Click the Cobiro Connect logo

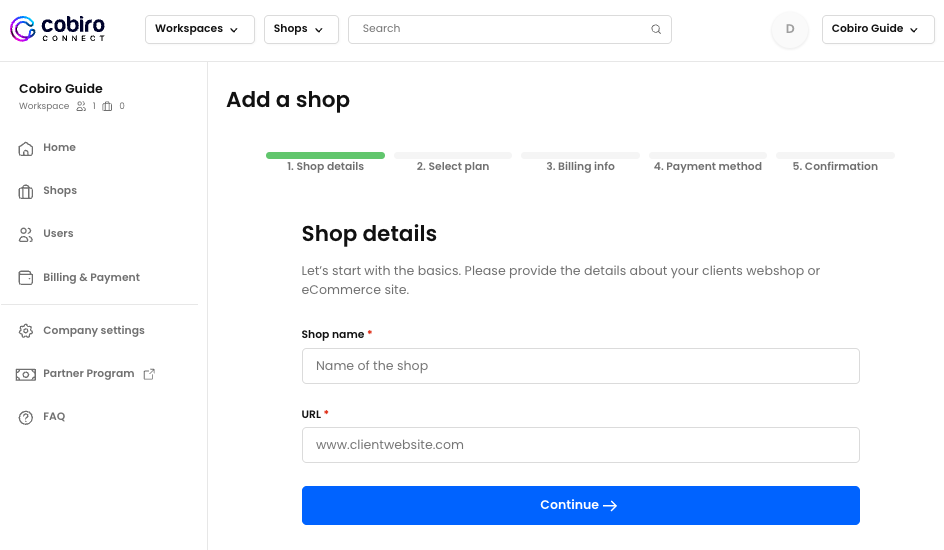58,29
